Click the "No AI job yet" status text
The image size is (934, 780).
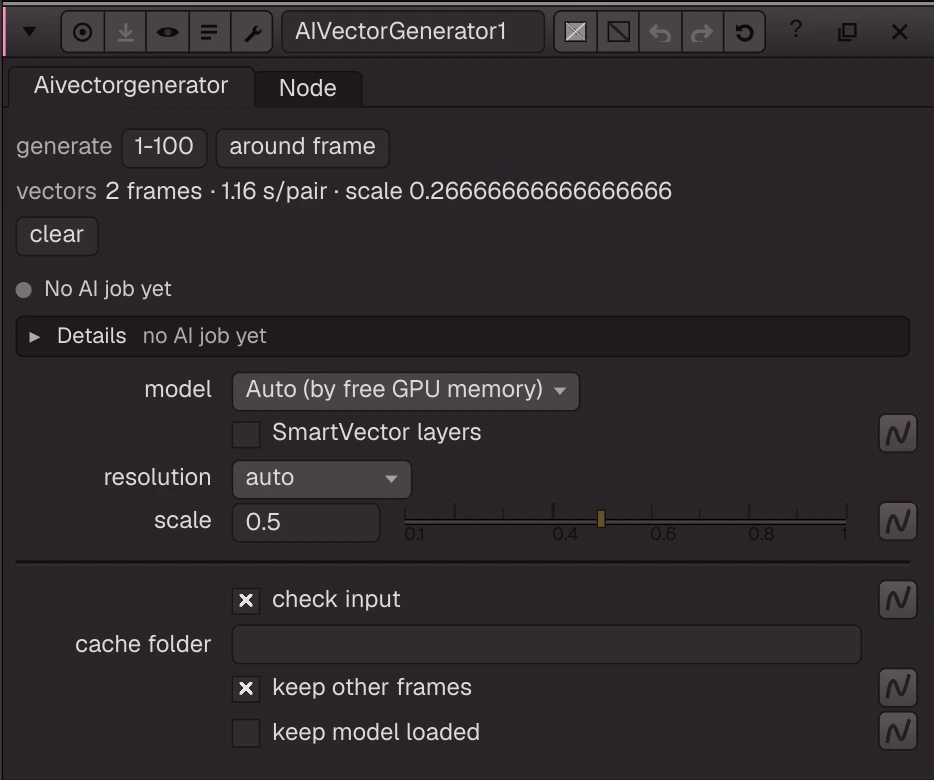coord(108,289)
